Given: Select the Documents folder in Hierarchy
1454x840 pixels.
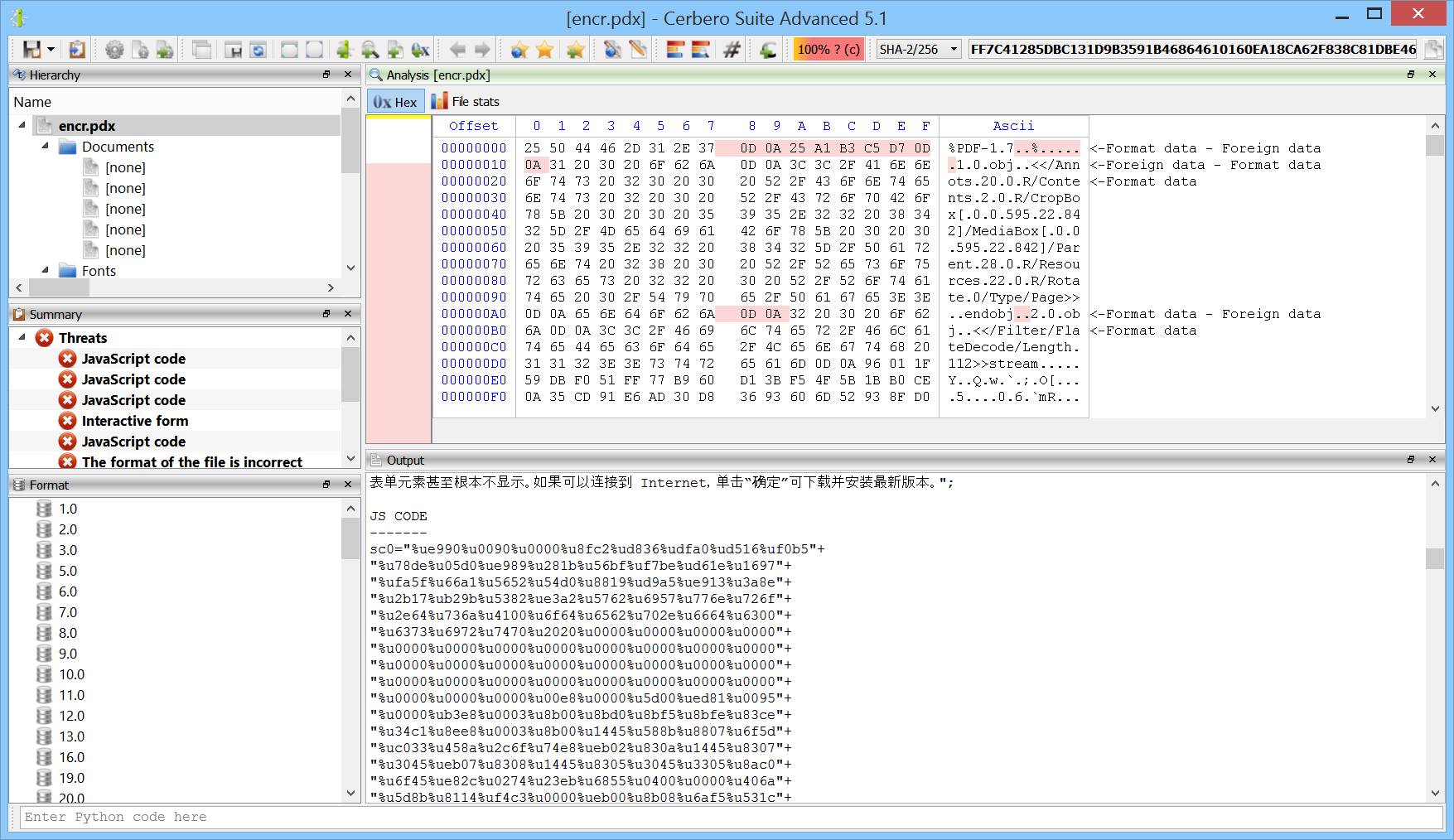Looking at the screenshot, I should (118, 147).
